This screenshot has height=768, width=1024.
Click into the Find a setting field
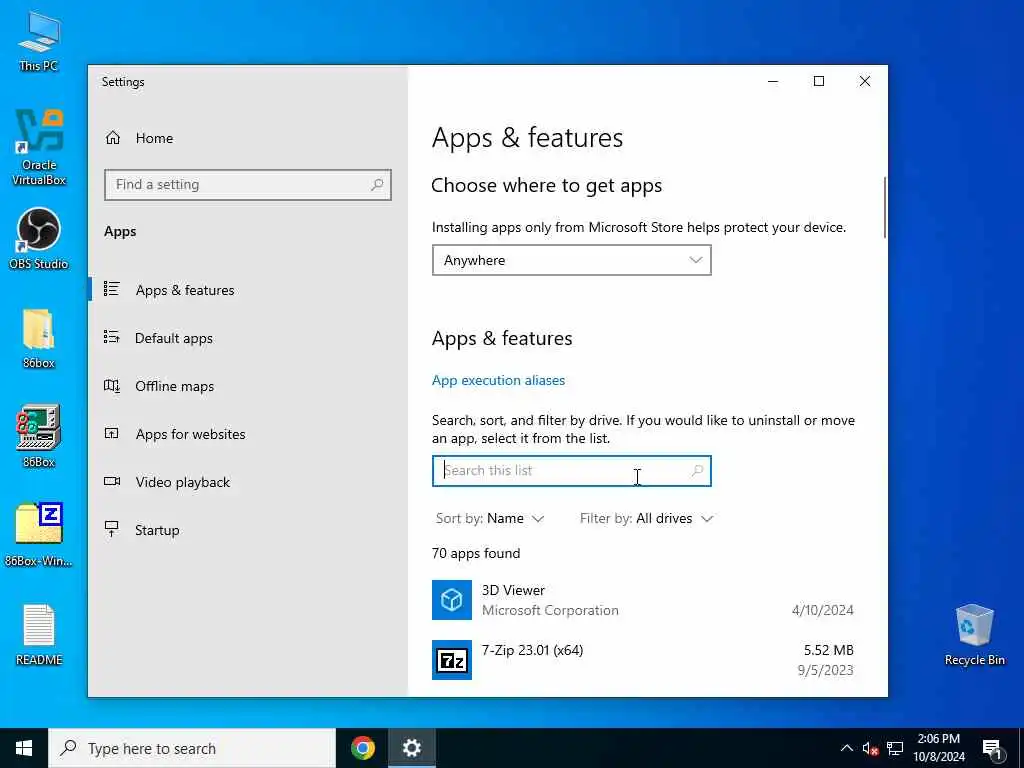pos(248,185)
